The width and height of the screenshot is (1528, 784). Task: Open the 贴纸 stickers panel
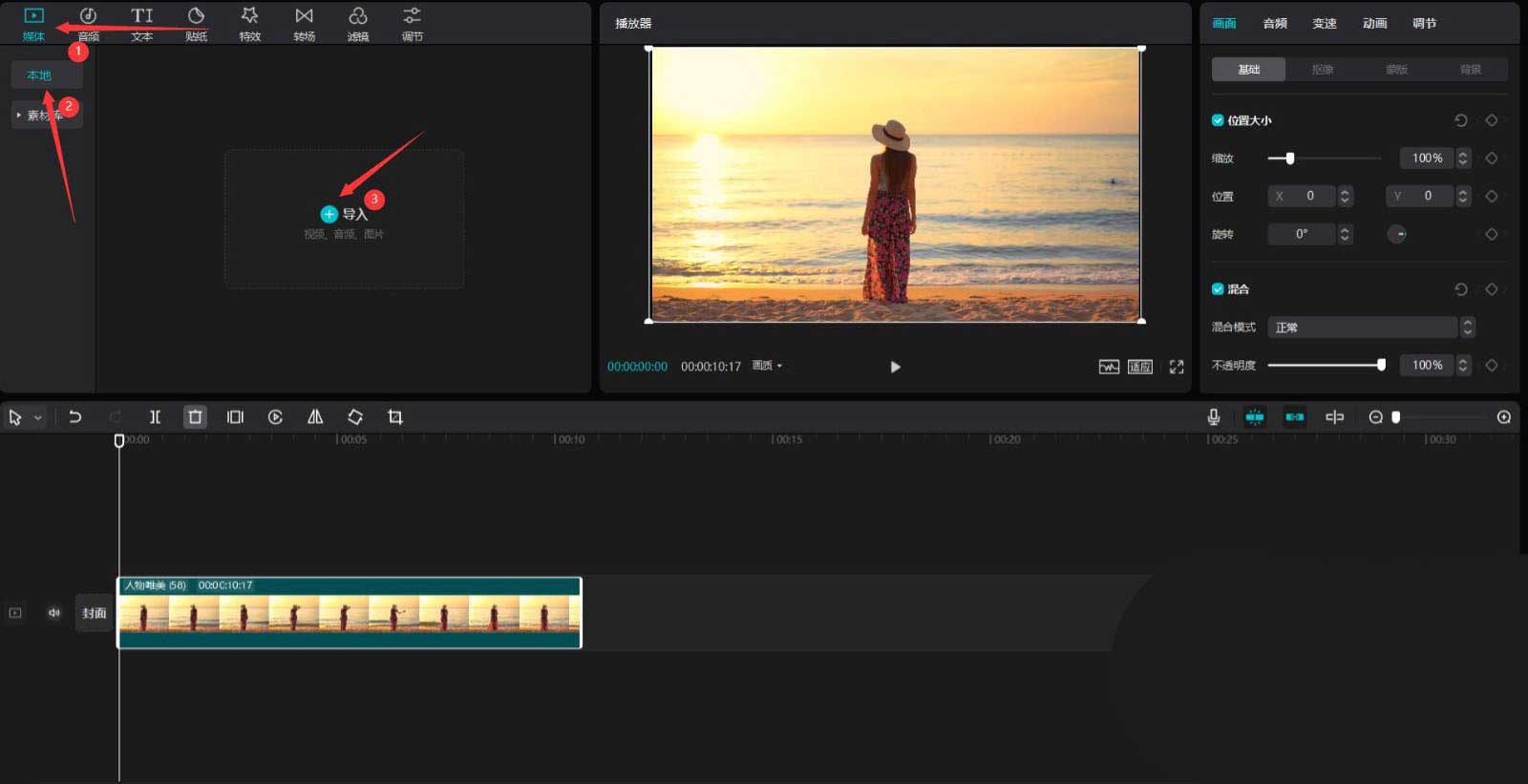[196, 24]
